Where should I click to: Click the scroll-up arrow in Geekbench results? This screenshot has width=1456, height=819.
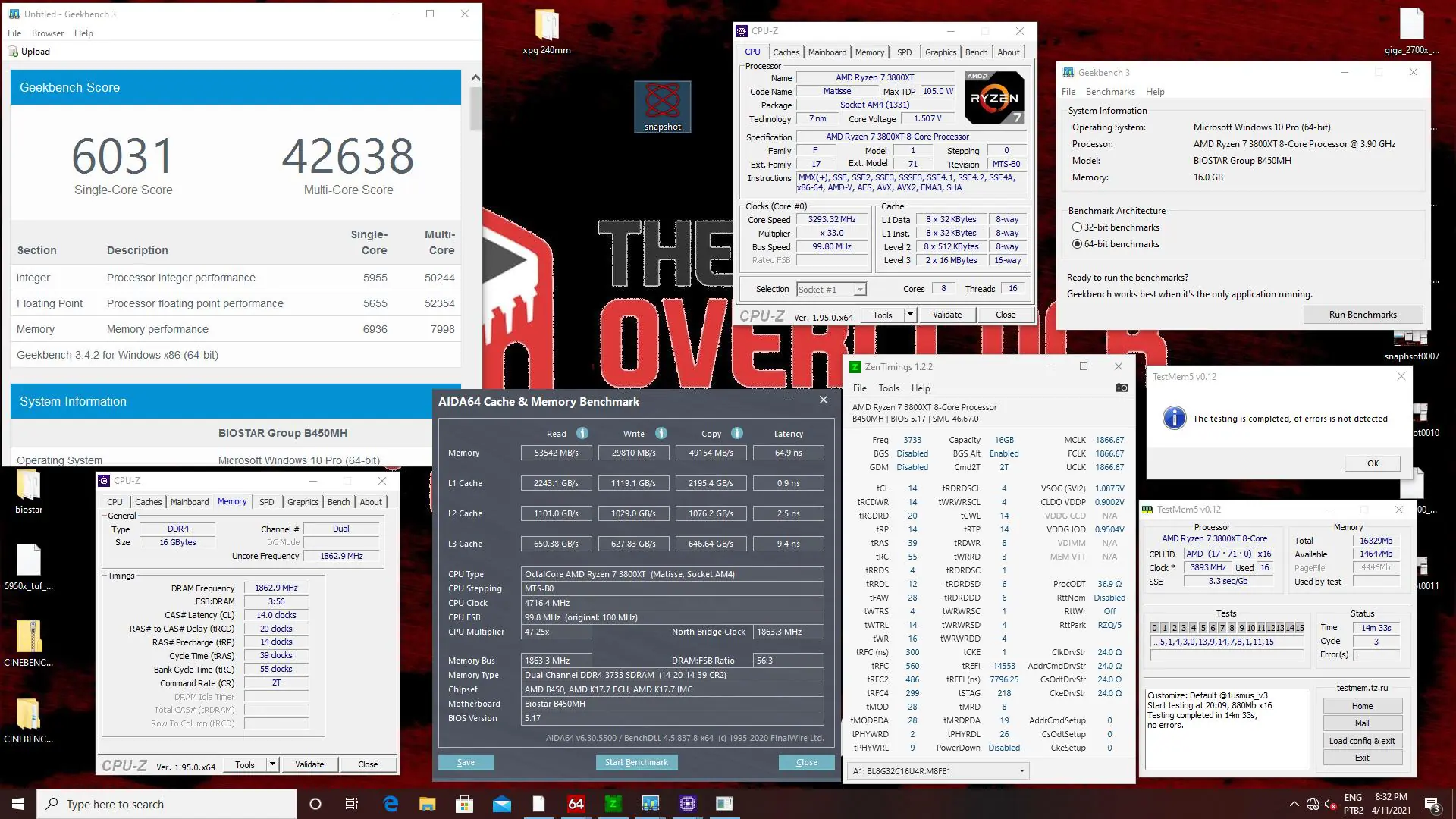pyautogui.click(x=475, y=77)
